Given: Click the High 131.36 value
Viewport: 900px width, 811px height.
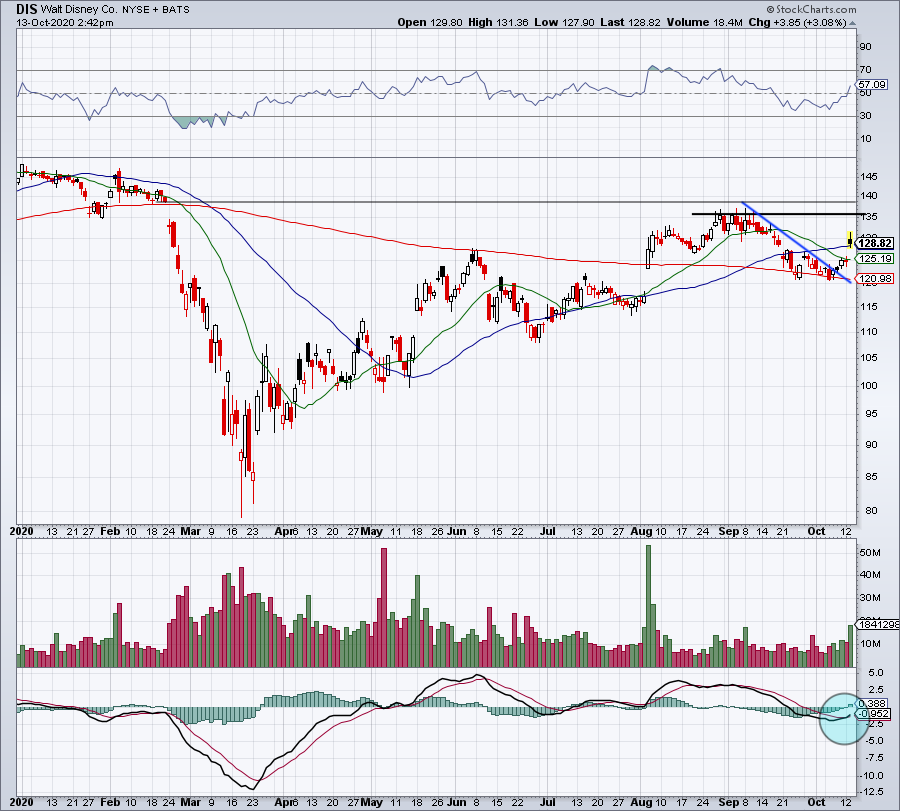Looking at the screenshot, I should [x=498, y=22].
